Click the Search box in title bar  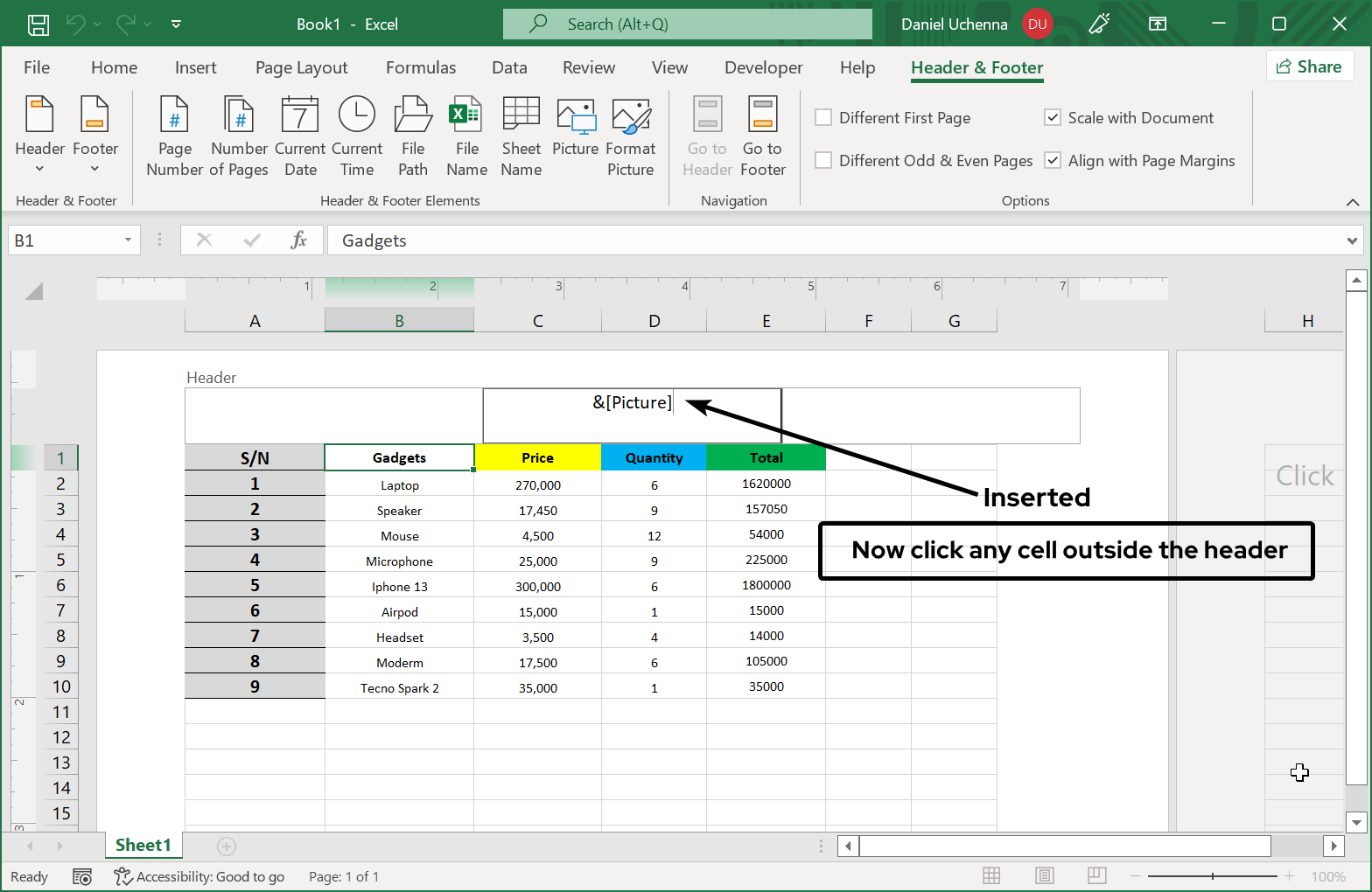688,24
